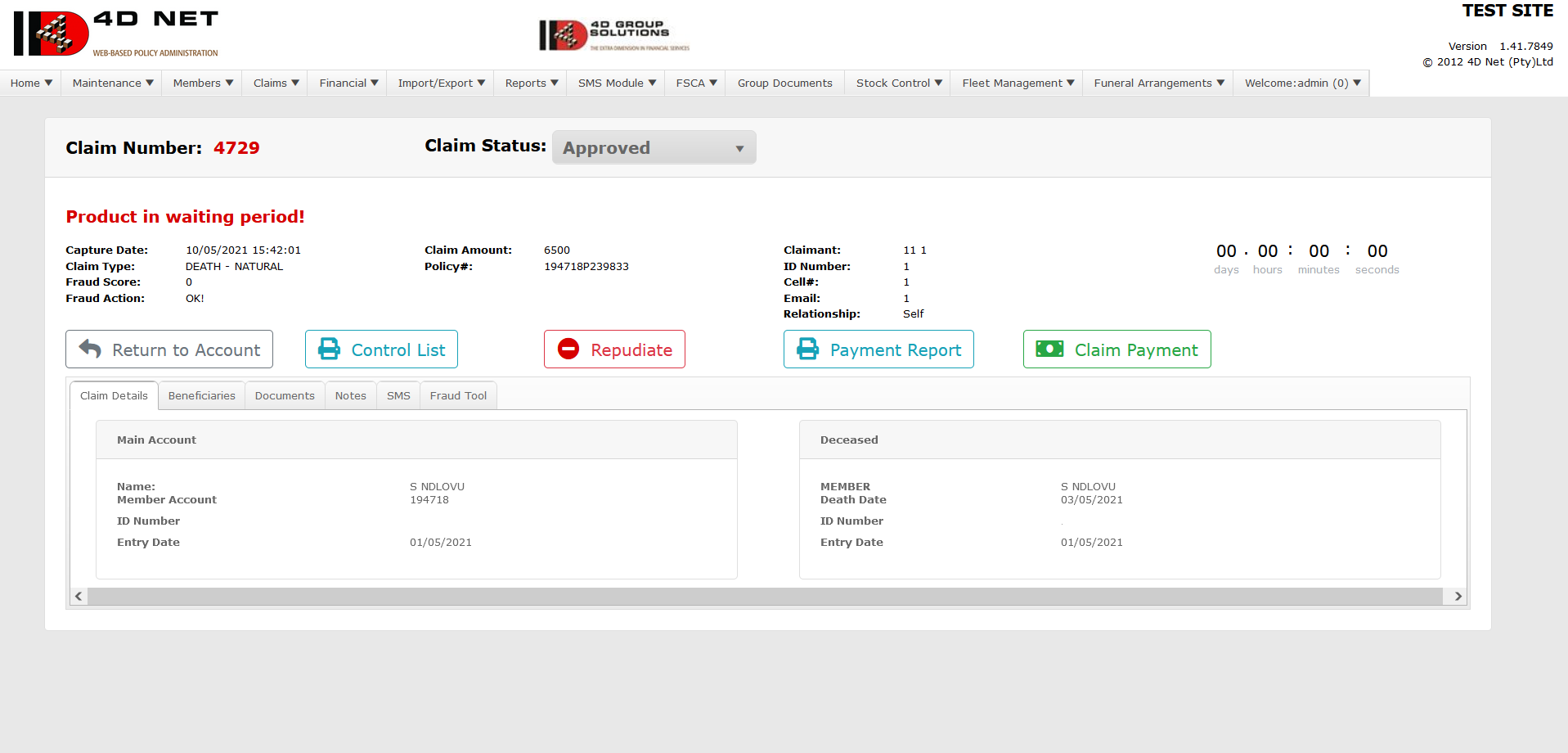This screenshot has width=1568, height=753.
Task: Click the 'Product in waiting period!' warning
Action: click(185, 217)
